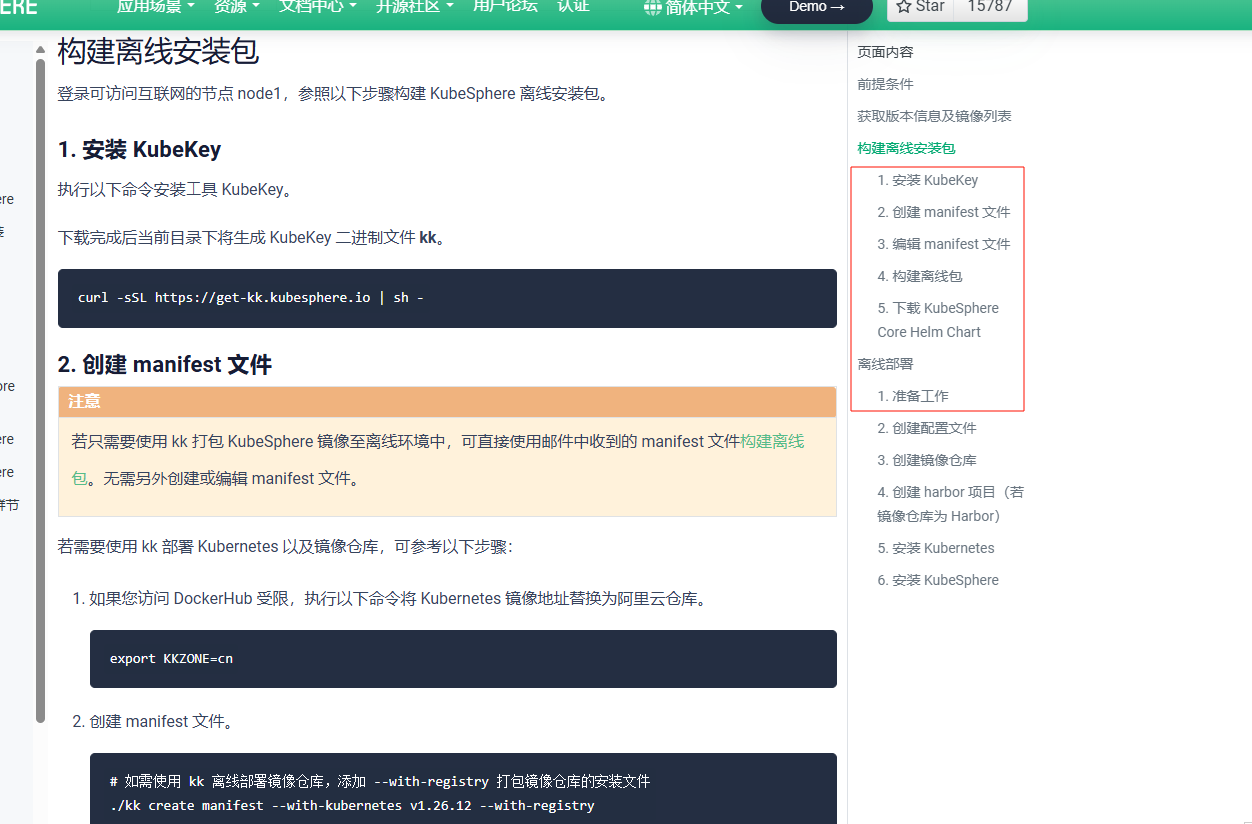Click the globe language icon
The height and width of the screenshot is (824, 1252).
[x=653, y=8]
